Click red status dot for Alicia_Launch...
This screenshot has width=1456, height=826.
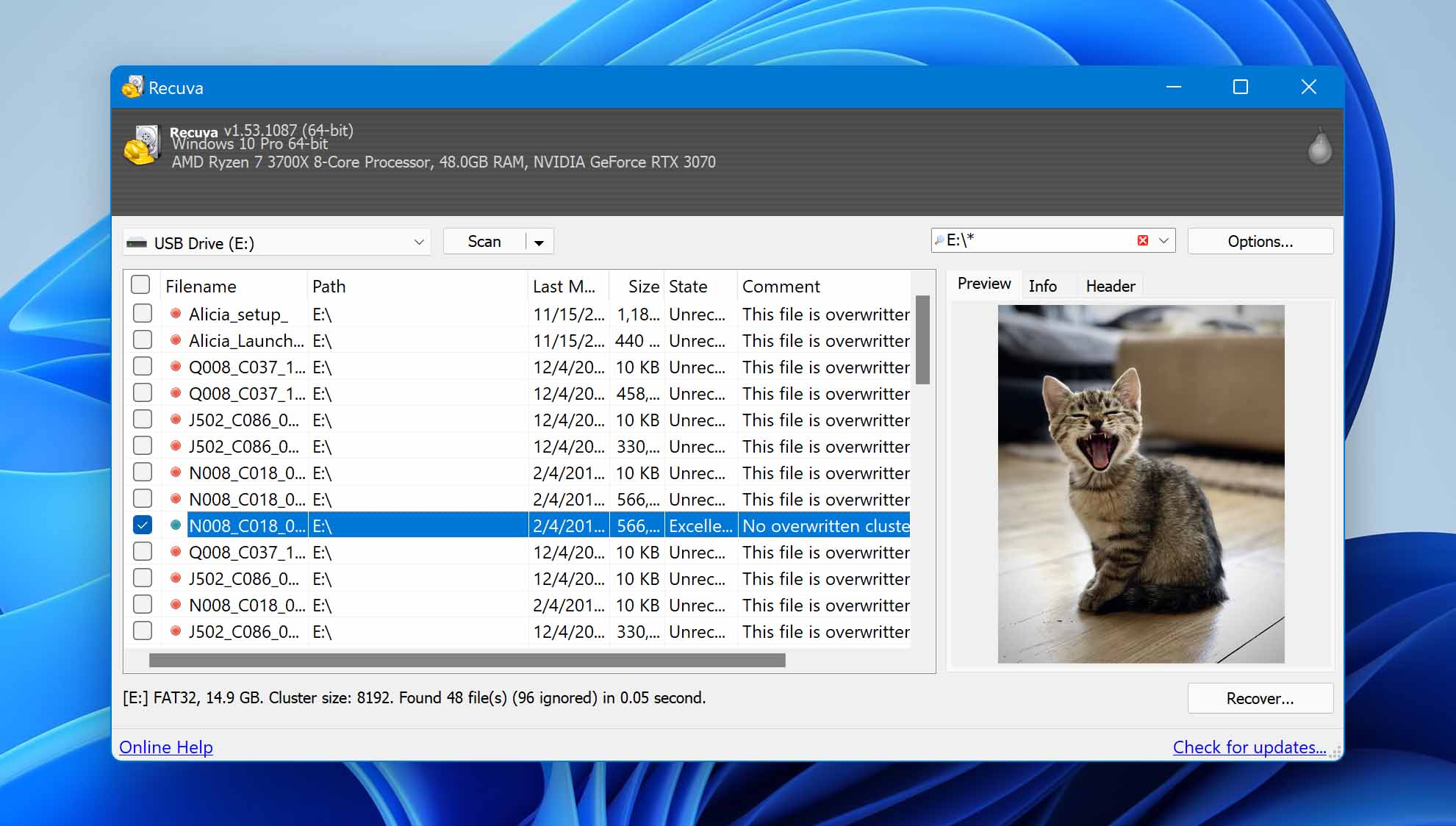[x=176, y=340]
